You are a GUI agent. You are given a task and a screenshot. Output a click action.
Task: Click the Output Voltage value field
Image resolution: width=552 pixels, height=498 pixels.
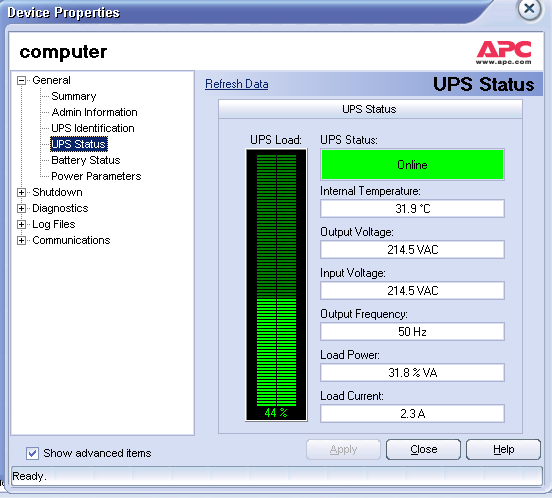pyautogui.click(x=412, y=250)
